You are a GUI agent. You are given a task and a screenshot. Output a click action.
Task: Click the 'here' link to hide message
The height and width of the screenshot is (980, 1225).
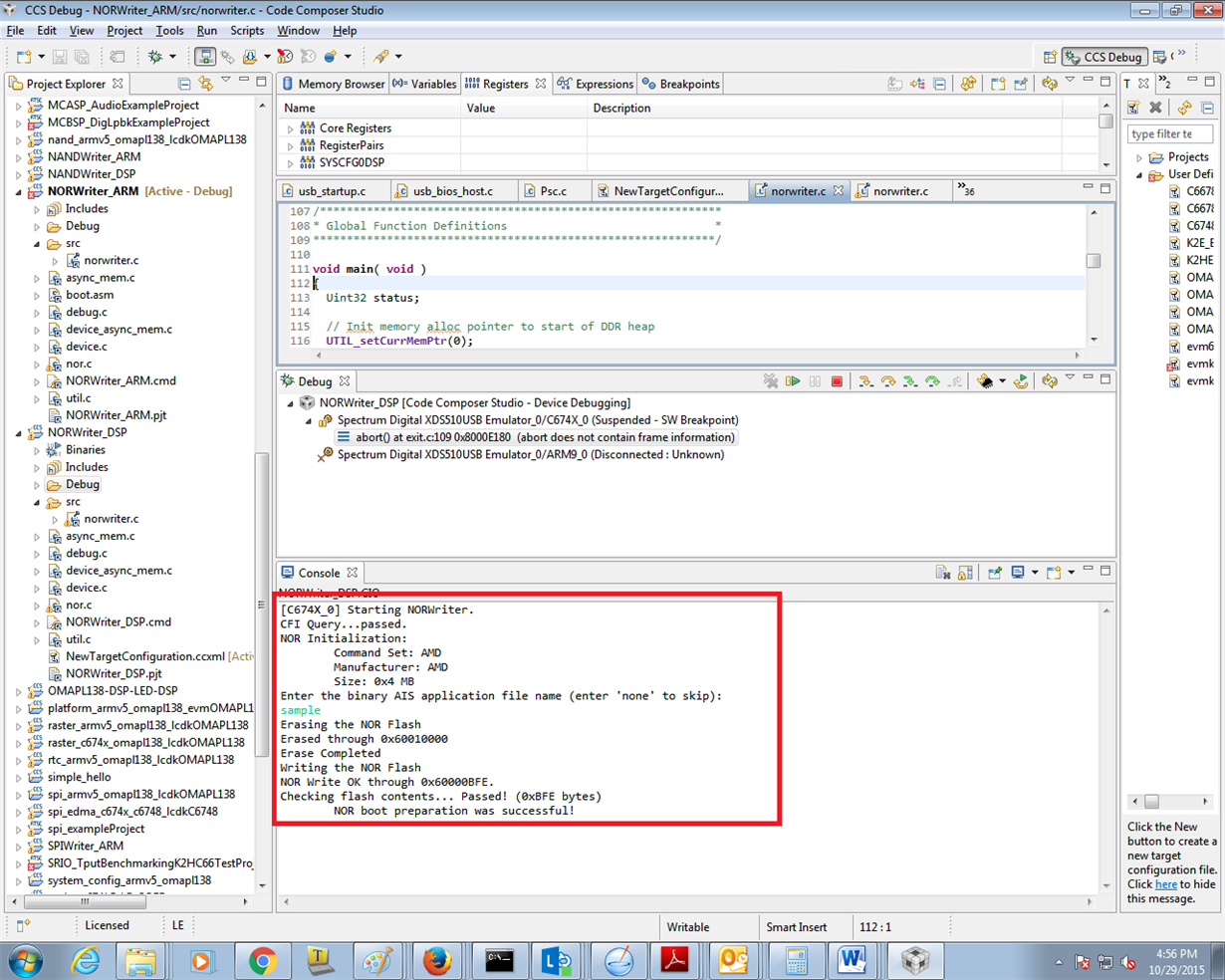[x=1165, y=884]
